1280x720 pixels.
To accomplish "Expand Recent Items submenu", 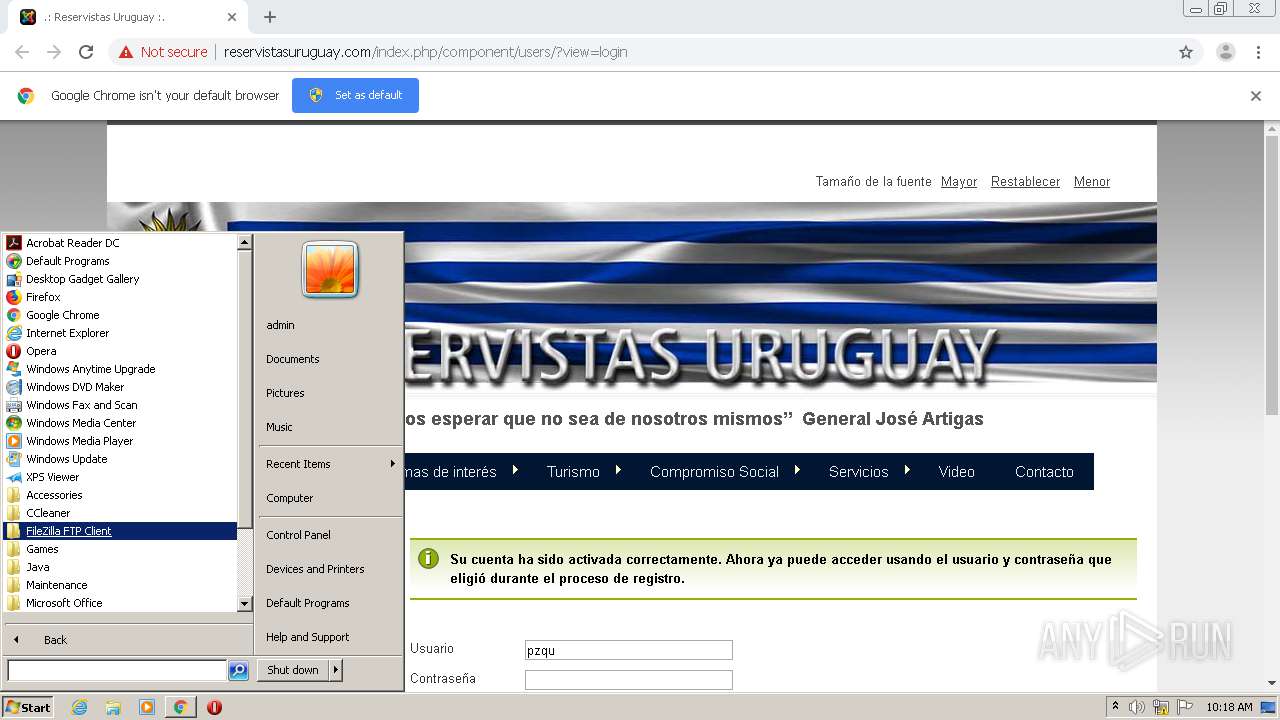I will (329, 464).
